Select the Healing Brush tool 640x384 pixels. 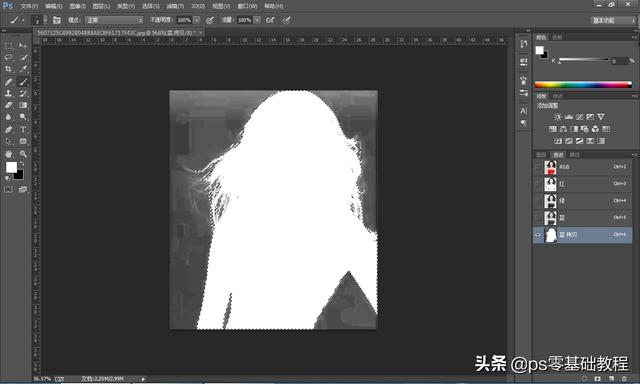(9, 82)
